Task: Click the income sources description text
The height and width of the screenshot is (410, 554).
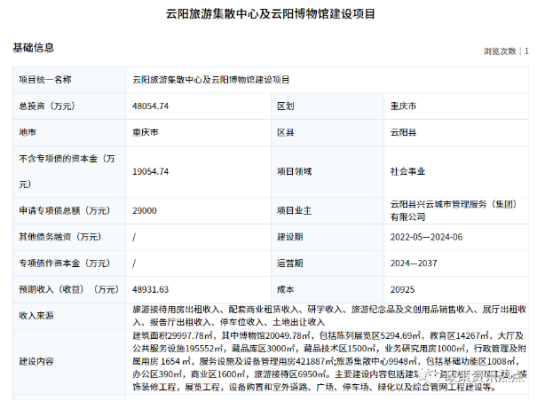Action: pos(329,316)
